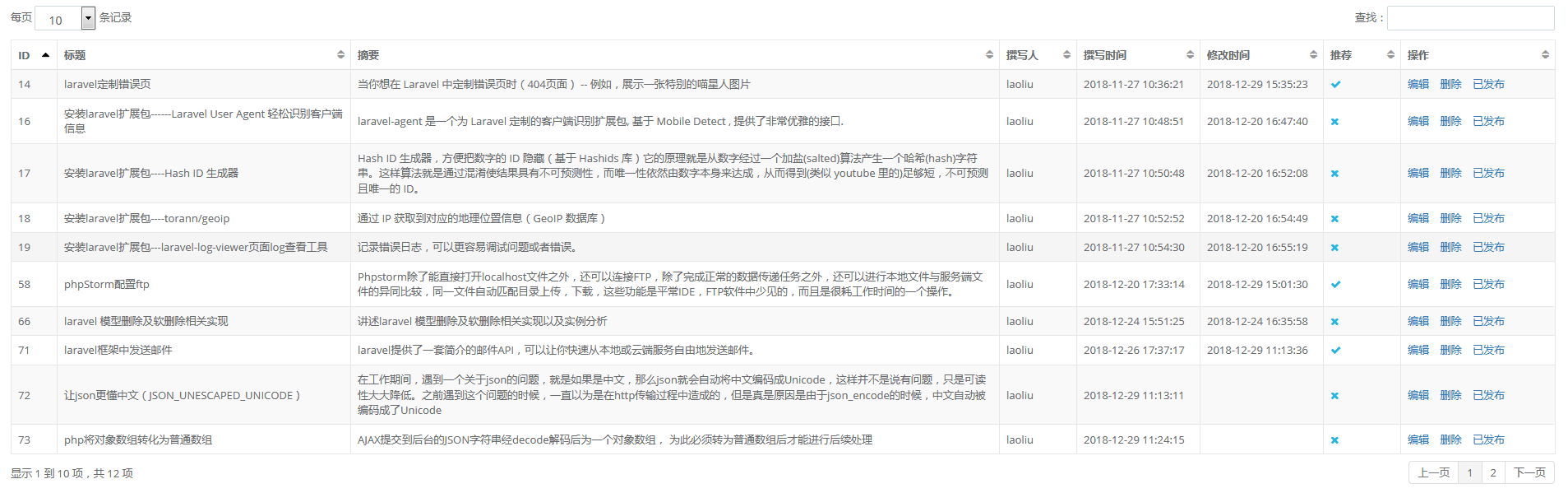Toggle recommend cross for row ID 16

[x=1334, y=122]
